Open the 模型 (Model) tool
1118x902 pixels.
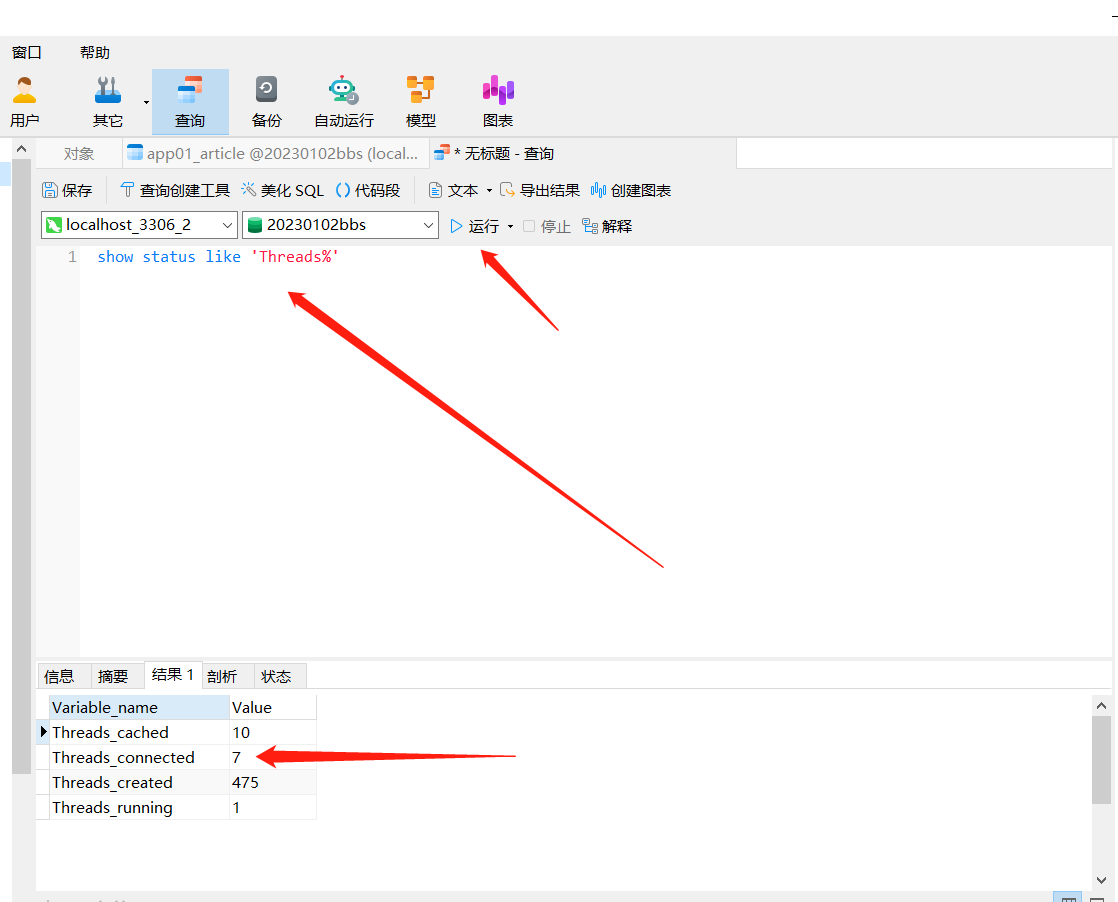[421, 101]
